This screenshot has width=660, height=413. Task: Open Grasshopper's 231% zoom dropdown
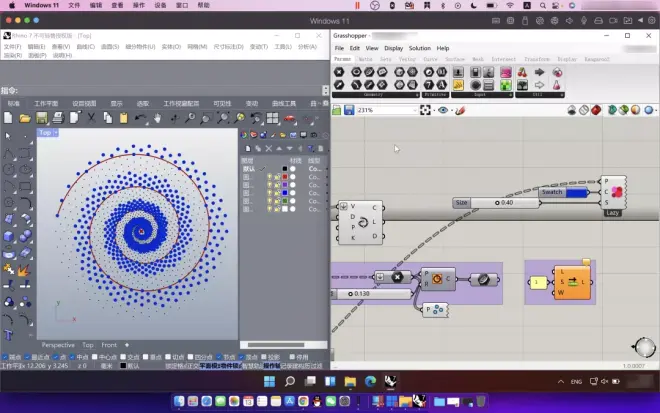click(414, 110)
